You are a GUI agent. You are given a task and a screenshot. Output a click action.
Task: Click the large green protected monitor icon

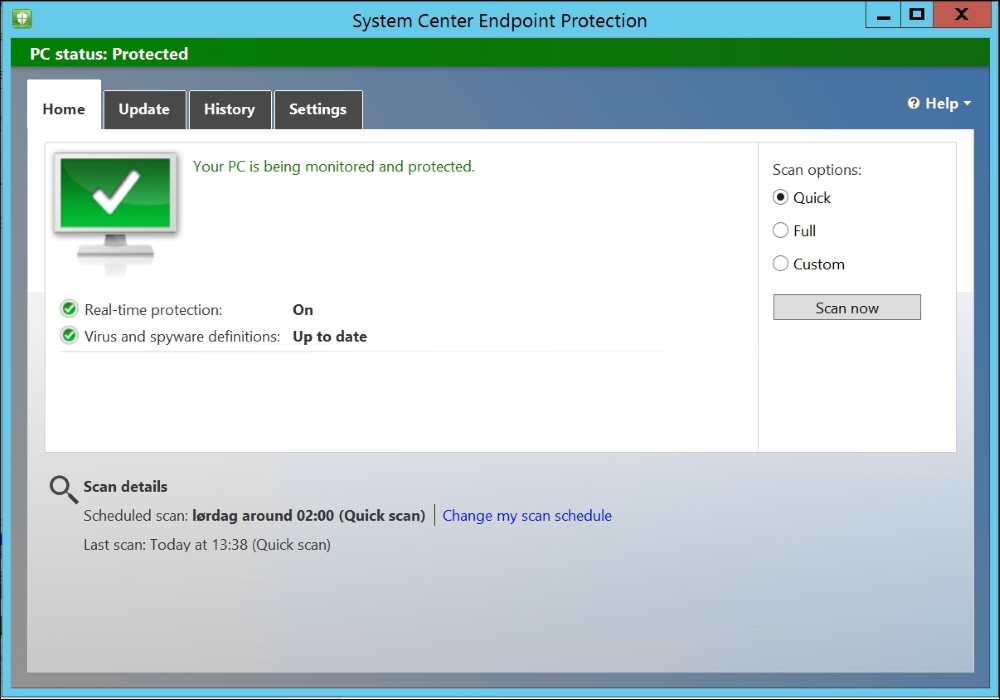(115, 204)
